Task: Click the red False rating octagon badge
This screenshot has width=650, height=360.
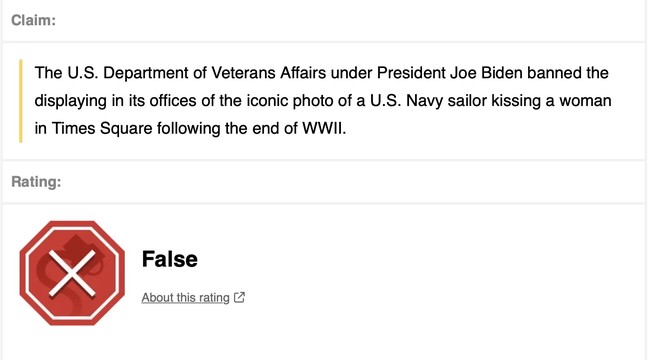Action: coord(72,273)
